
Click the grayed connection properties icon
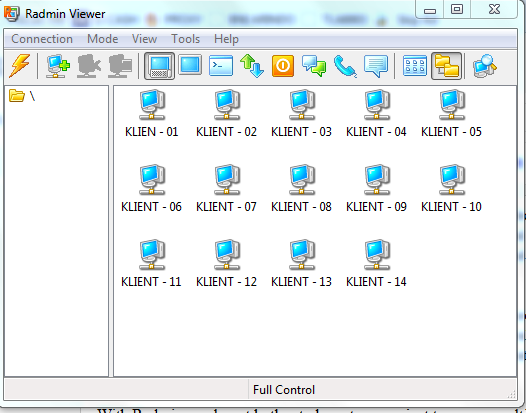click(120, 66)
